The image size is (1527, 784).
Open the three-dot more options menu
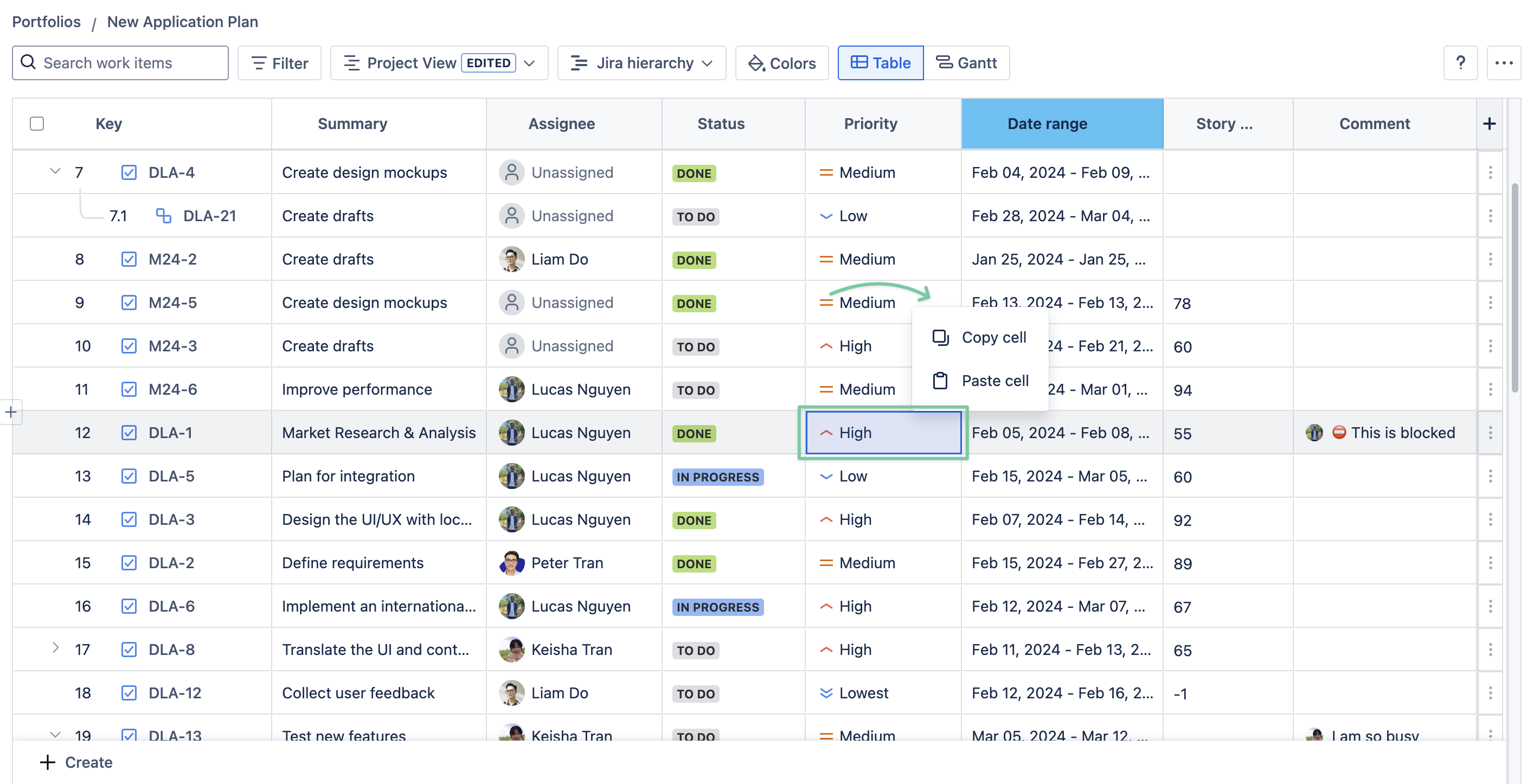1503,63
